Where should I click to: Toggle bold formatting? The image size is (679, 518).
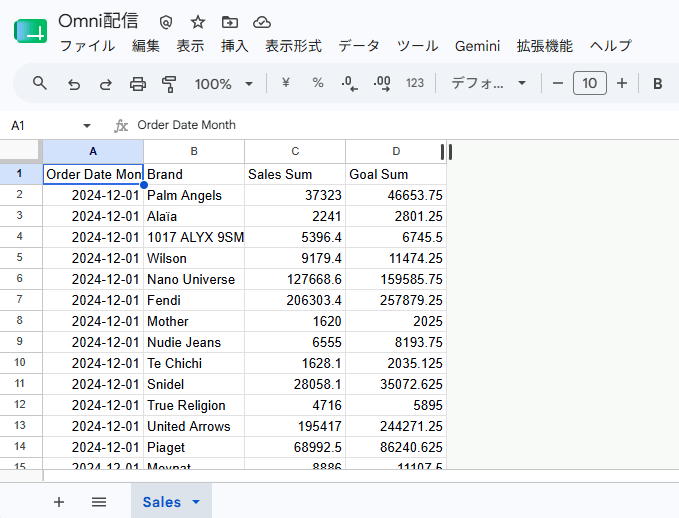[657, 84]
